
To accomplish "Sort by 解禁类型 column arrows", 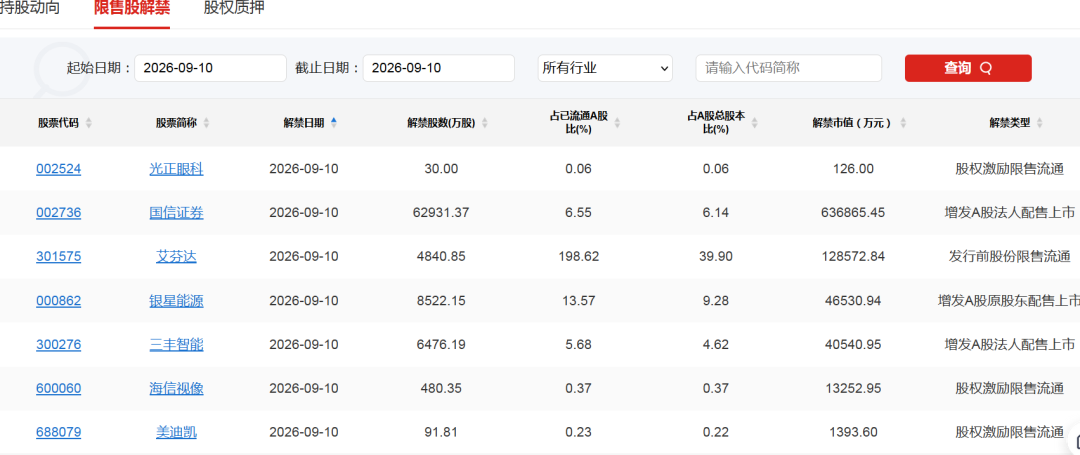I will [x=1039, y=123].
